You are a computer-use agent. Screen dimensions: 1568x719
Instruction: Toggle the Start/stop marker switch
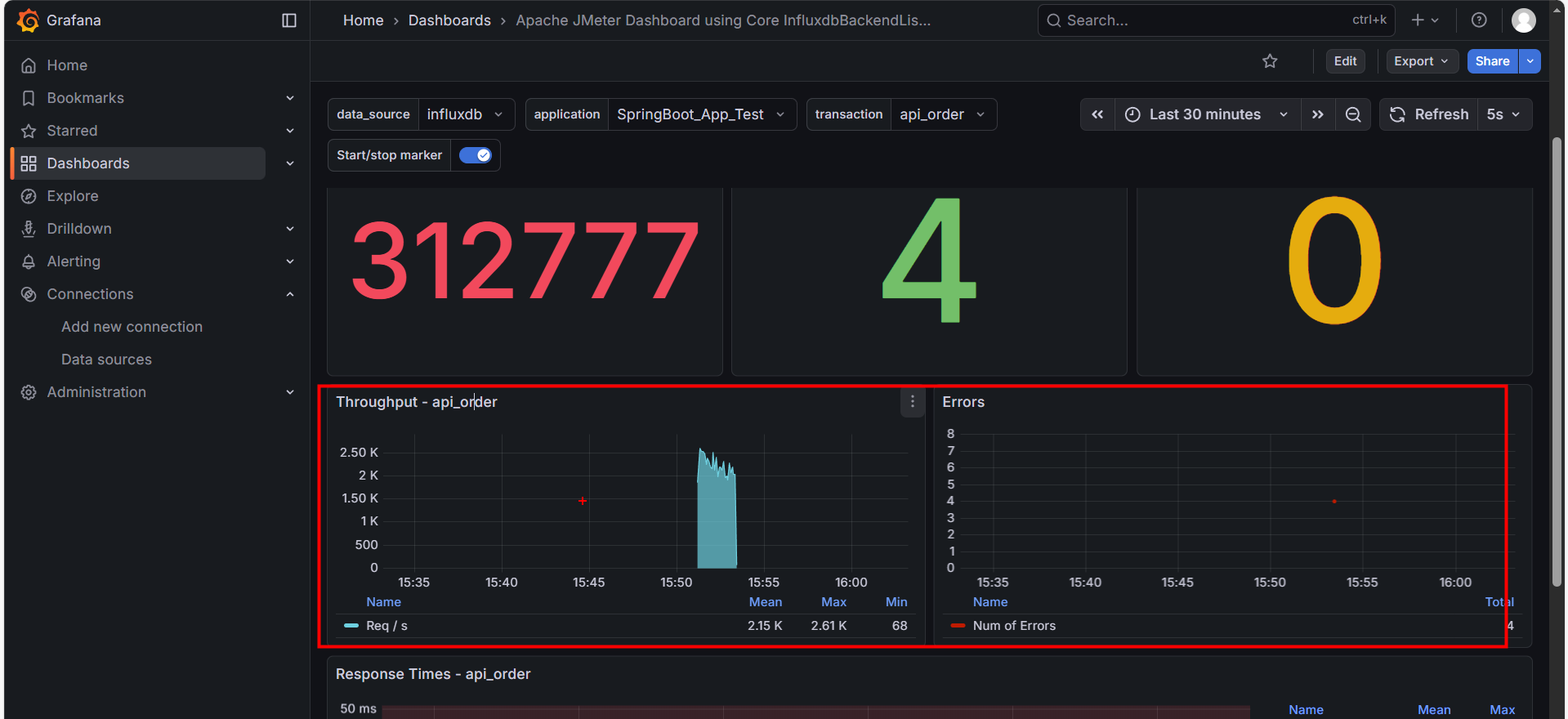click(x=475, y=155)
